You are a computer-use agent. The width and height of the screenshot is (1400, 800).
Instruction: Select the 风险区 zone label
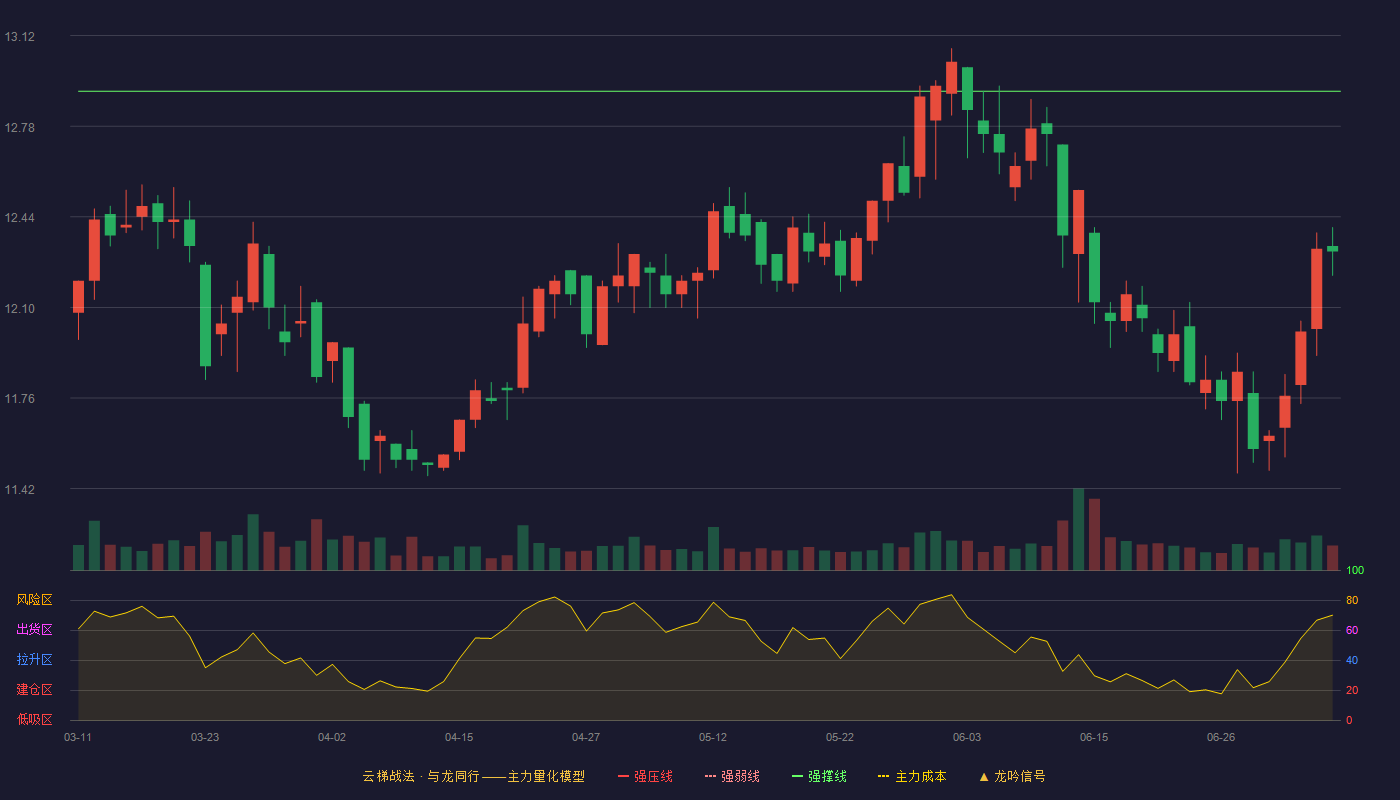(x=34, y=600)
